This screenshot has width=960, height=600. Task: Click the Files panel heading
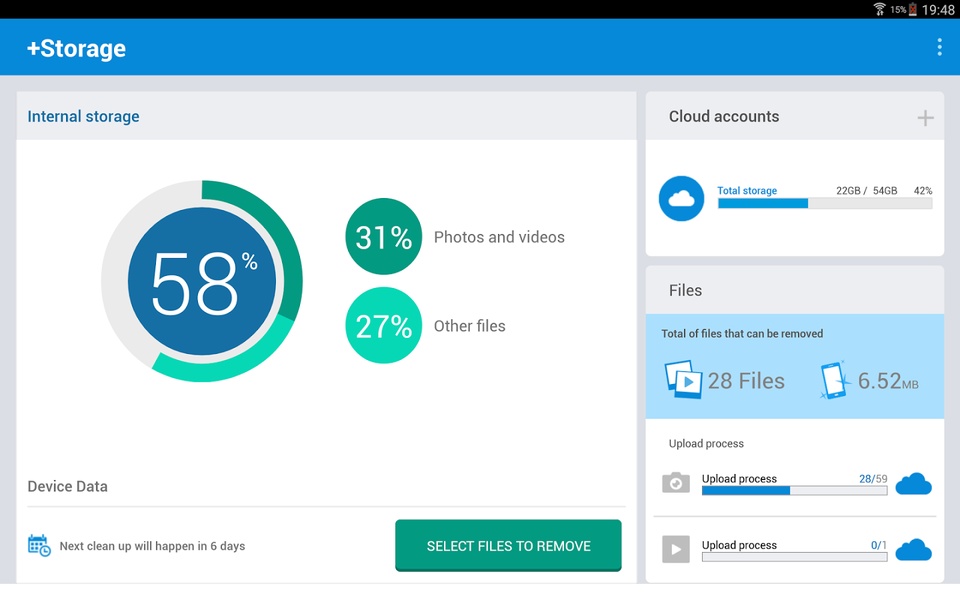(685, 290)
